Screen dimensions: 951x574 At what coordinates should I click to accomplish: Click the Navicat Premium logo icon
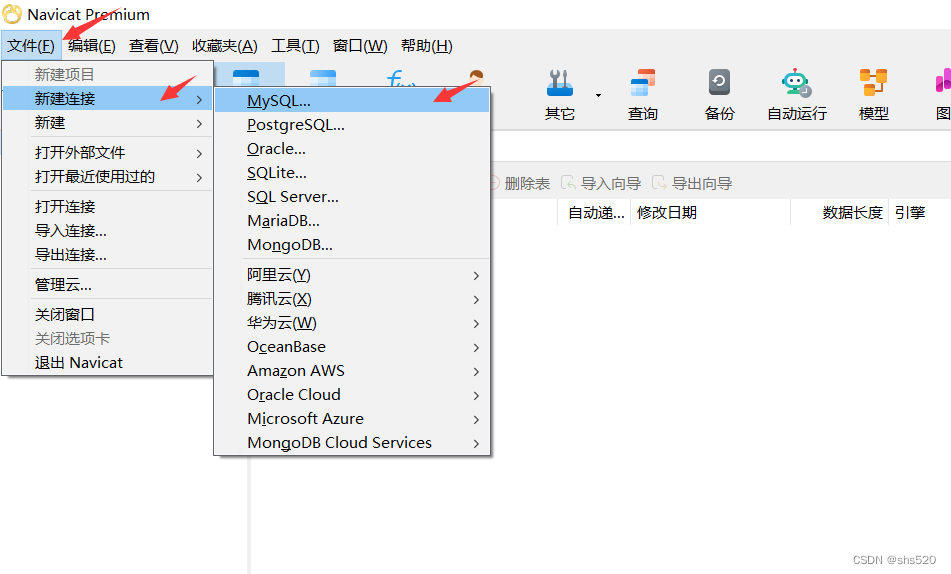click(x=12, y=14)
